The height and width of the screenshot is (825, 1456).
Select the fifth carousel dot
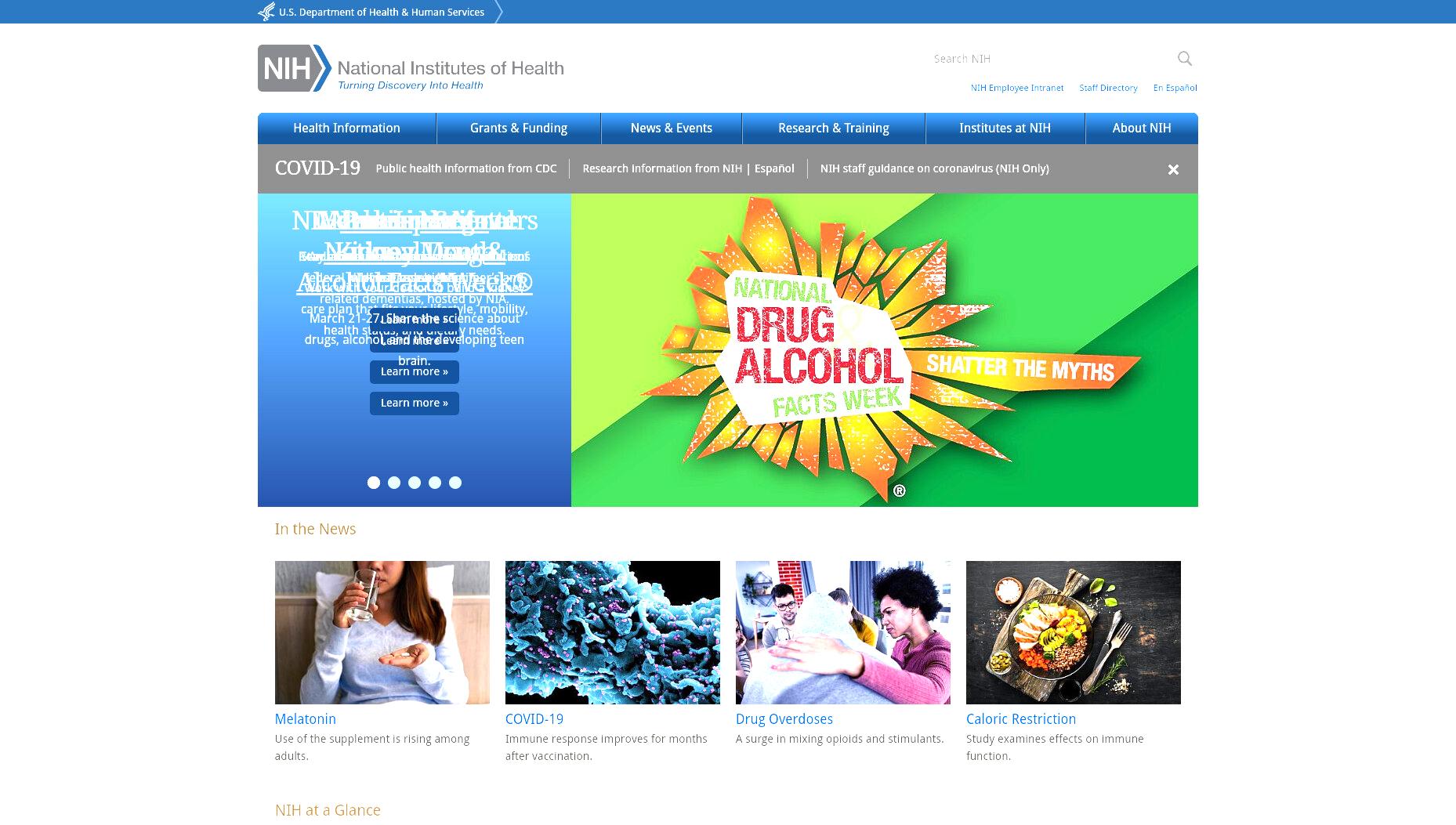pyautogui.click(x=455, y=483)
